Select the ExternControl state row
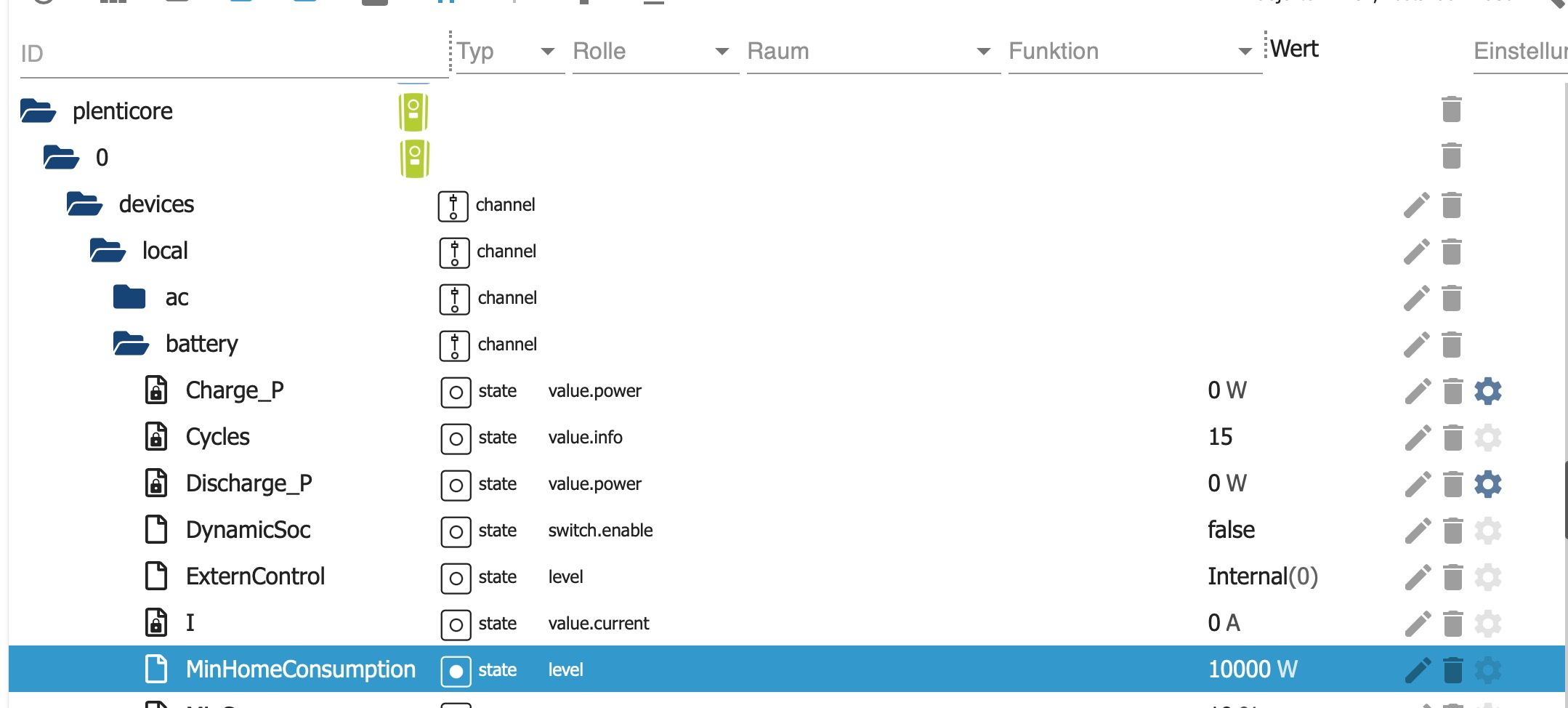Image resolution: width=1568 pixels, height=708 pixels. (x=255, y=577)
